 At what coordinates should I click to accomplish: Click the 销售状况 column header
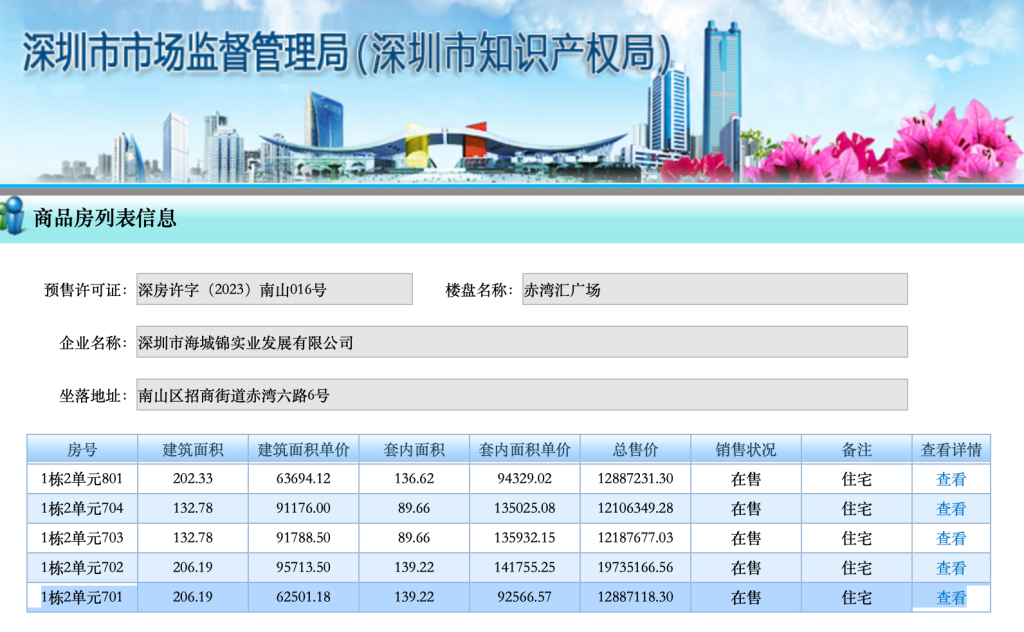tap(745, 449)
